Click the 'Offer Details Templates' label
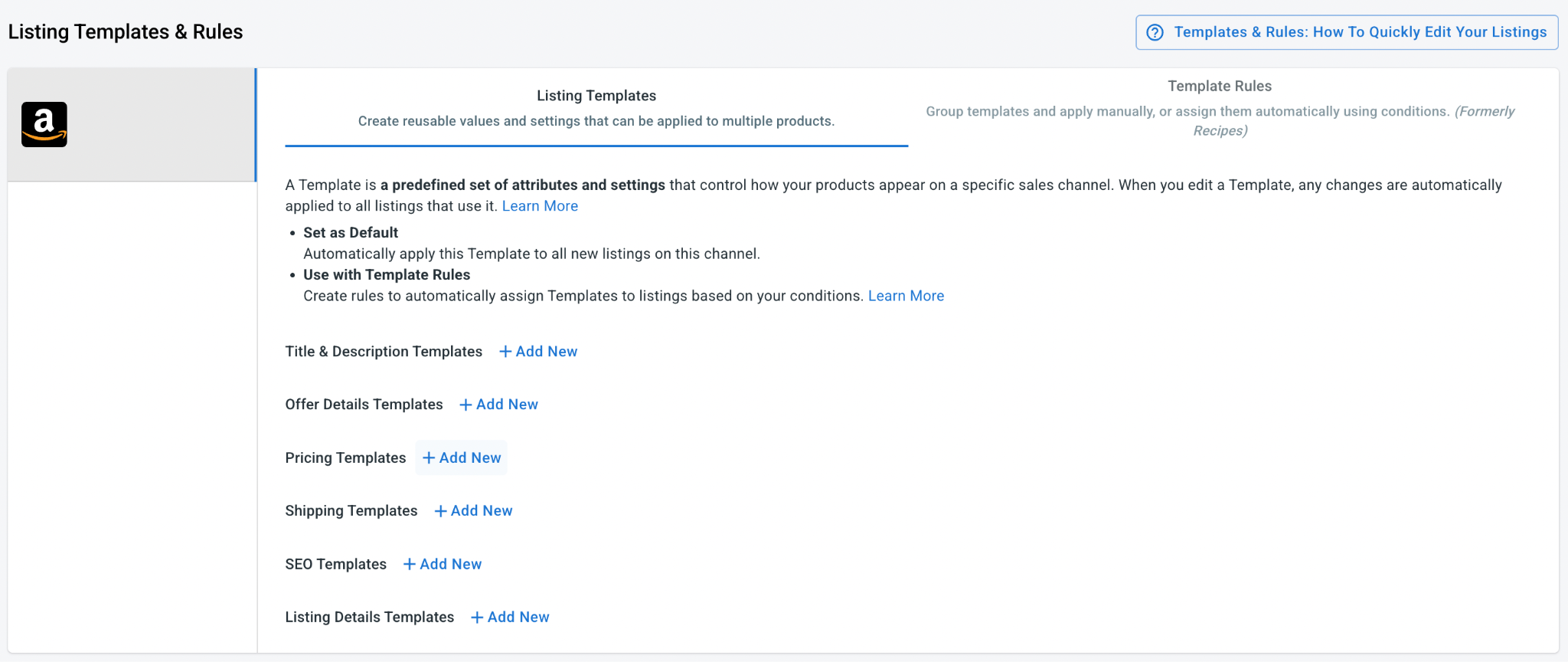 (364, 405)
